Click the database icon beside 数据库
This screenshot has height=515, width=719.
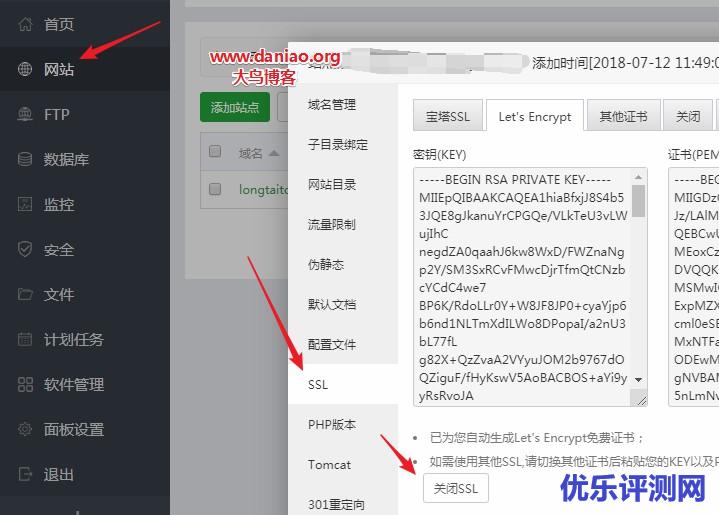pyautogui.click(x=25, y=159)
